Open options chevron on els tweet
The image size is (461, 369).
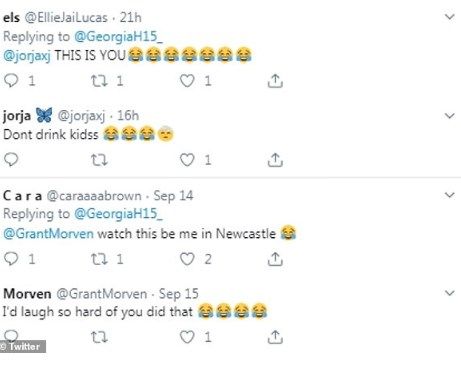(x=450, y=17)
